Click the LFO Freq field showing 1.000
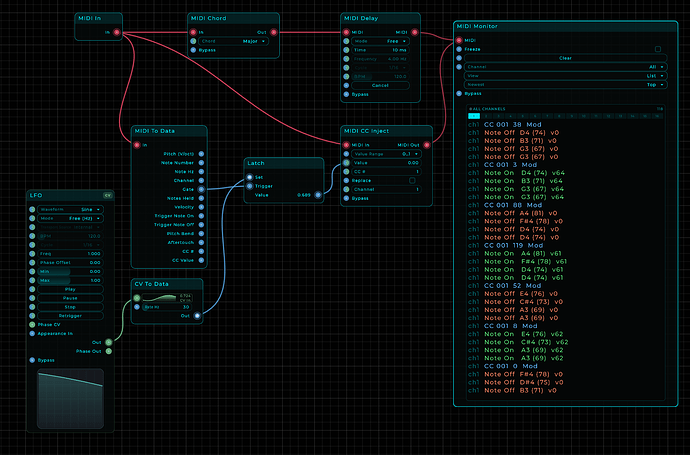This screenshot has height=455, width=690. tap(70, 253)
